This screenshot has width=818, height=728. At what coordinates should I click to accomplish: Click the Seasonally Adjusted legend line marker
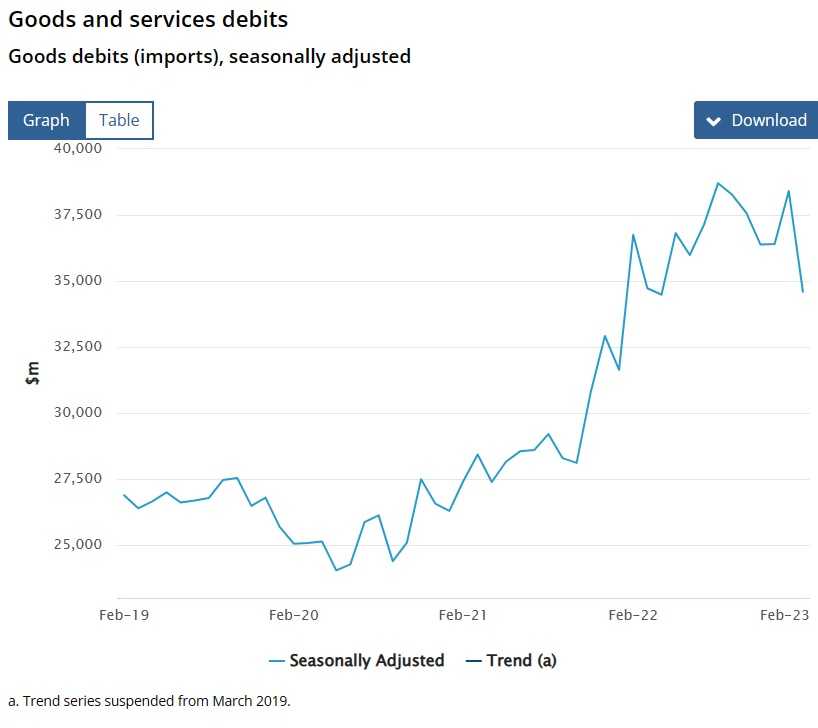click(x=277, y=661)
